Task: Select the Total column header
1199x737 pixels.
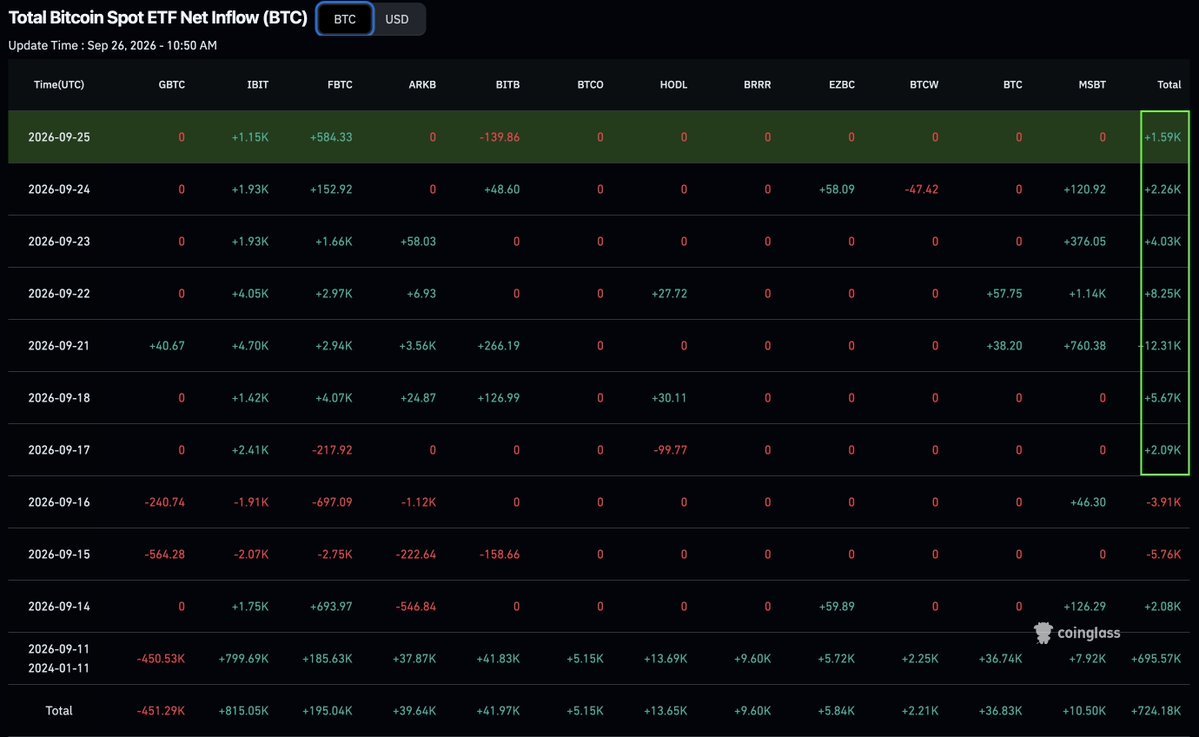Action: [1168, 85]
